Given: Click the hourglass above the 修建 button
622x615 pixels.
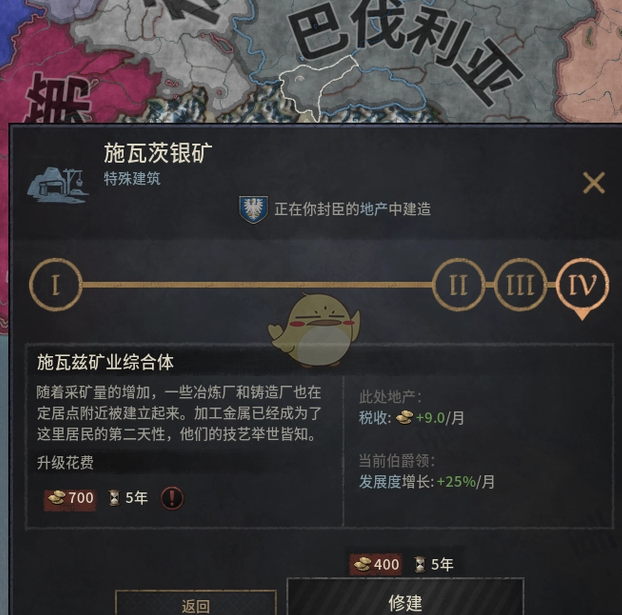Looking at the screenshot, I should pos(420,564).
